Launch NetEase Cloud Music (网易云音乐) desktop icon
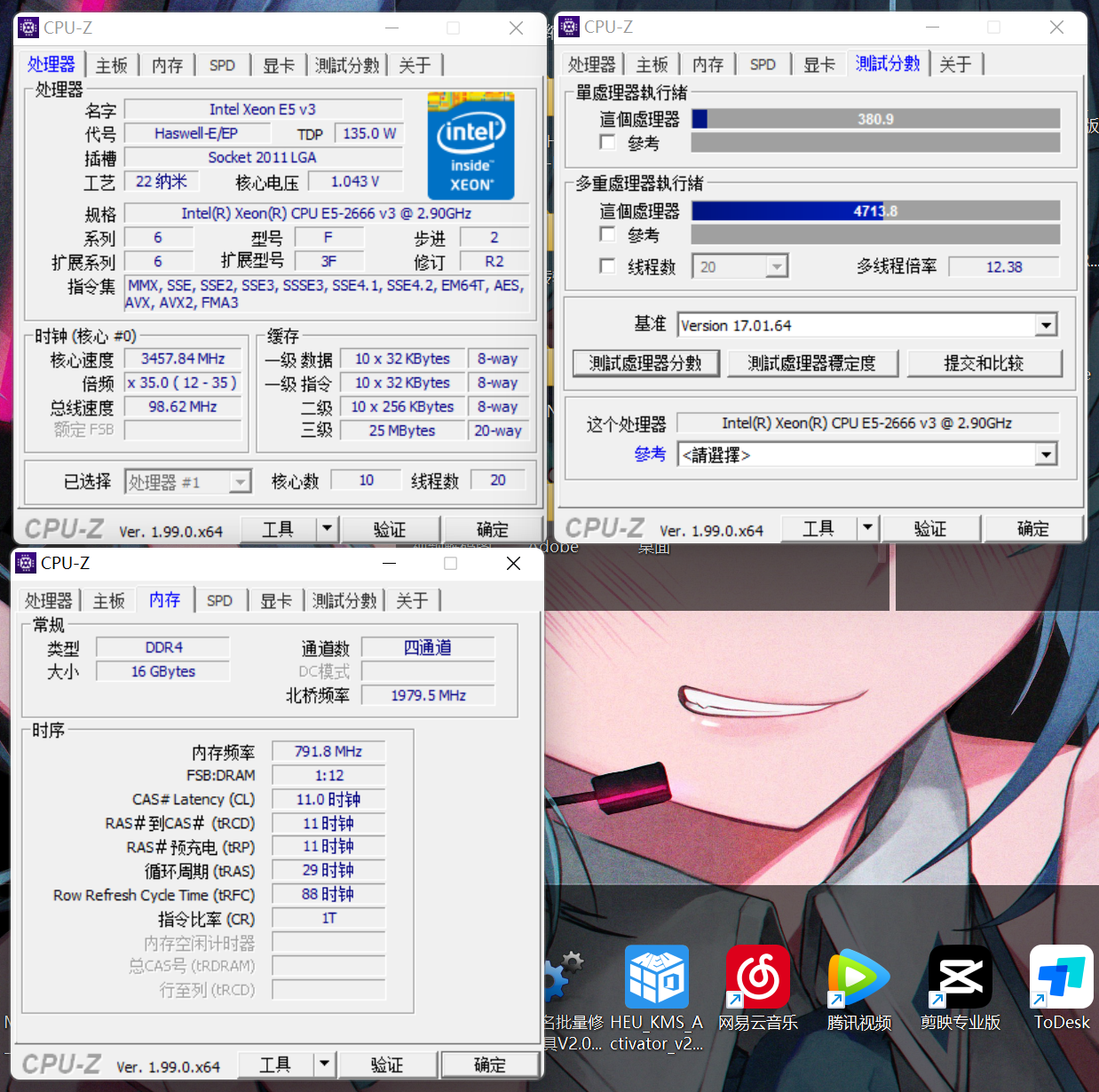This screenshot has height=1092, width=1099. pos(758,977)
